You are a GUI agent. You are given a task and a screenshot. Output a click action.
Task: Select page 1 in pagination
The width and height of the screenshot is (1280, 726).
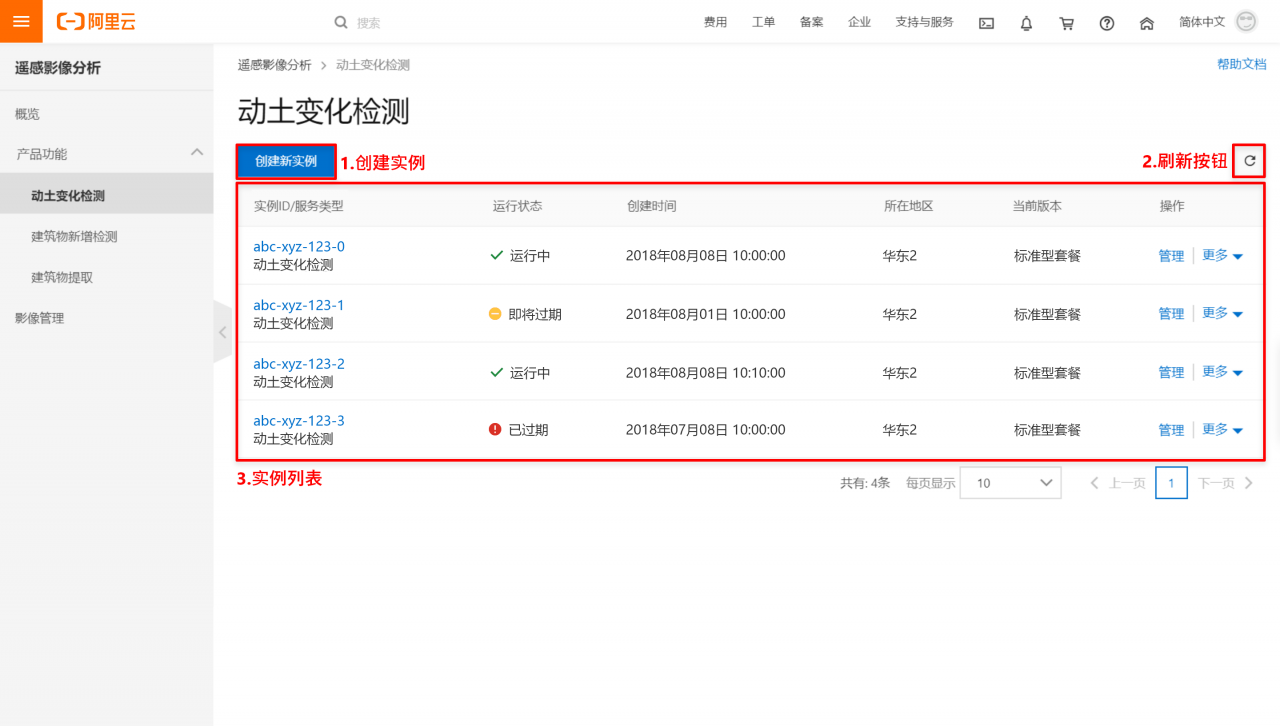pos(1171,483)
